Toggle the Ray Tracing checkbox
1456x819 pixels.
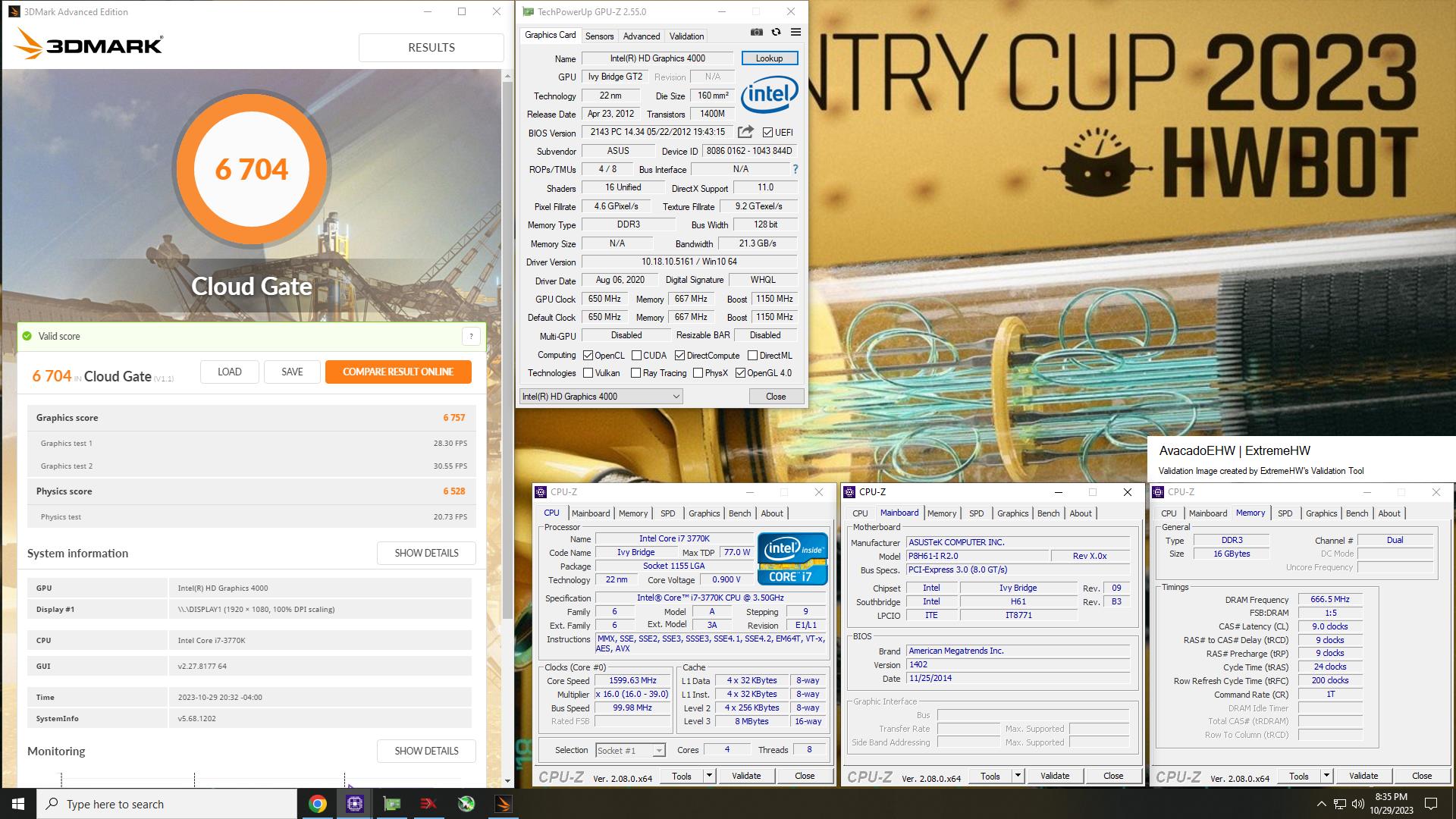click(636, 373)
